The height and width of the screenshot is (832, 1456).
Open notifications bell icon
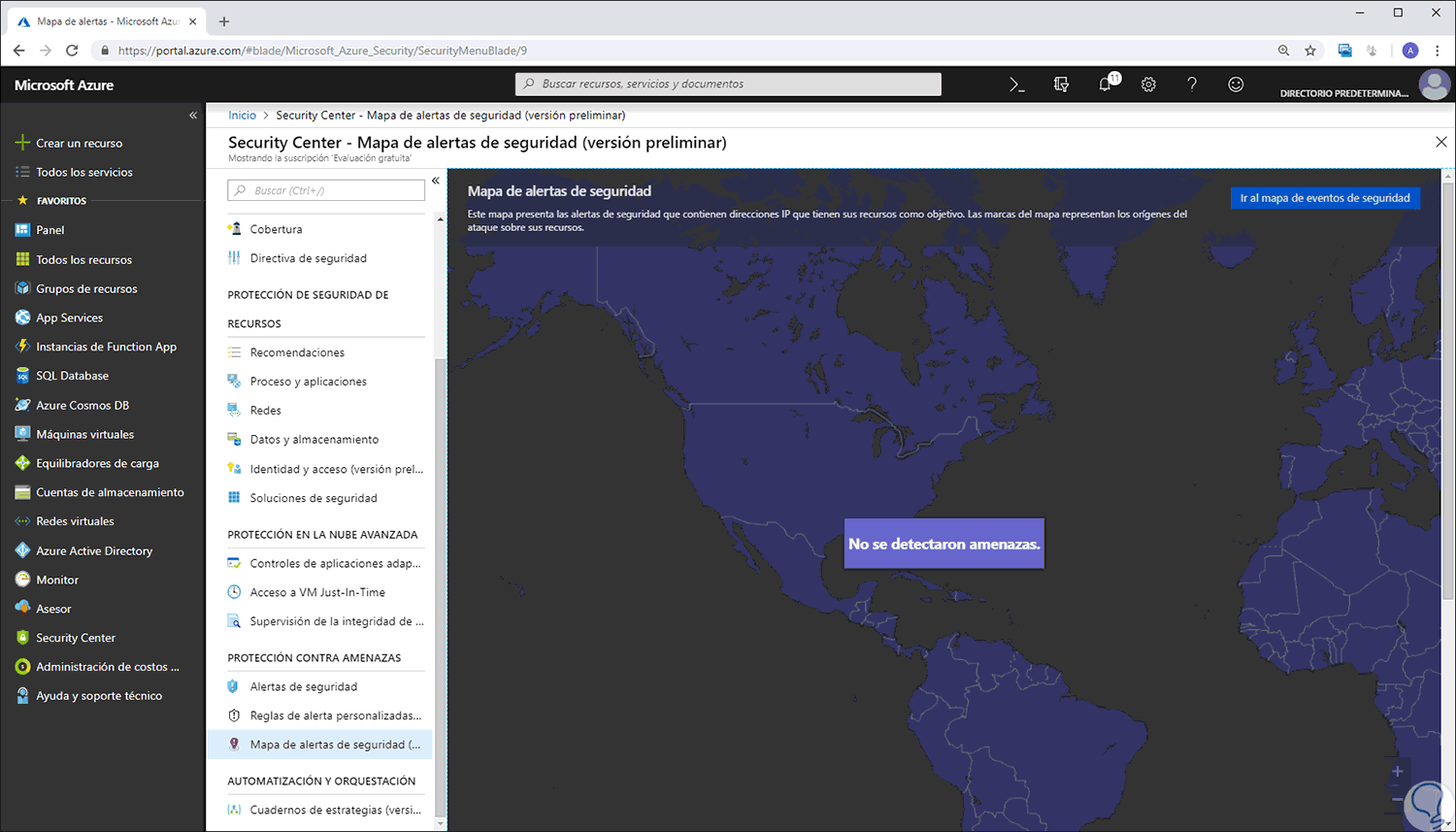(1105, 84)
